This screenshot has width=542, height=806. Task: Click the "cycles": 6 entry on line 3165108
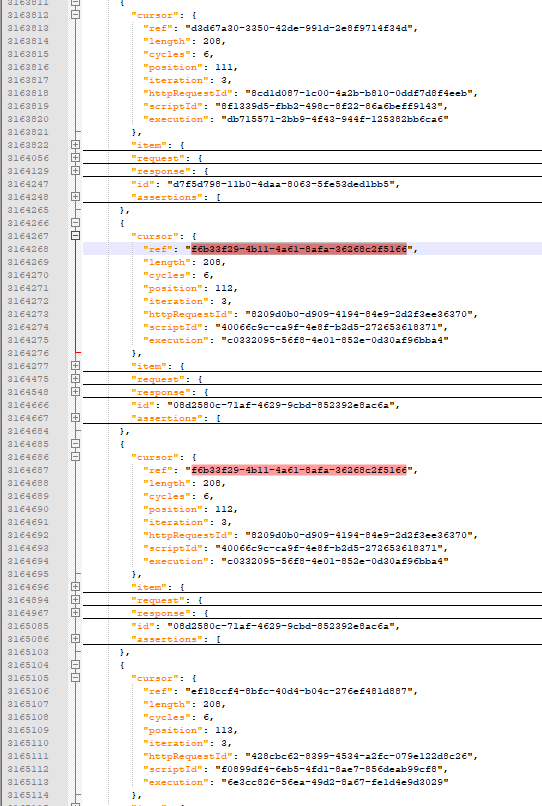(178, 718)
